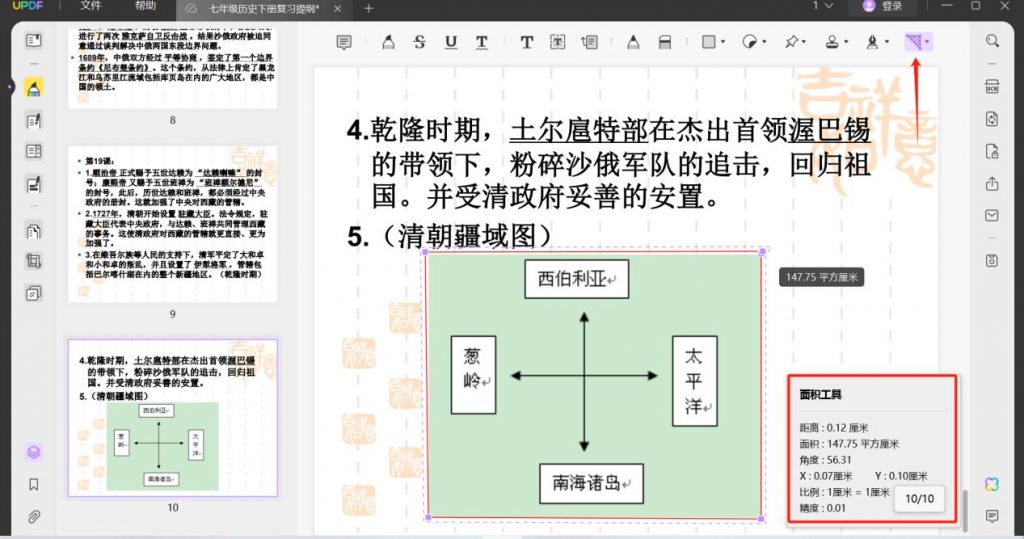Click the 登录 login button
This screenshot has width=1024, height=539.
pyautogui.click(x=882, y=7)
